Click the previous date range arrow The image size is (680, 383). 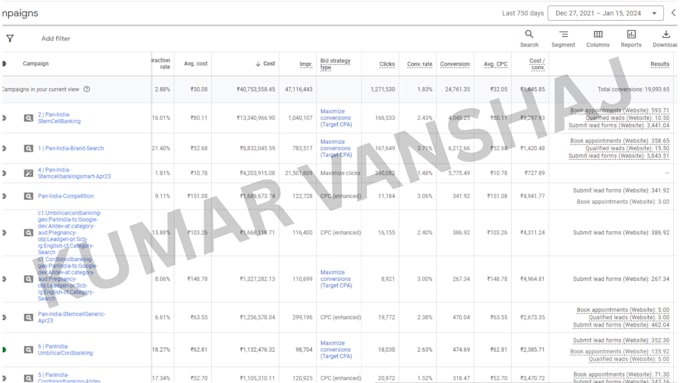673,13
